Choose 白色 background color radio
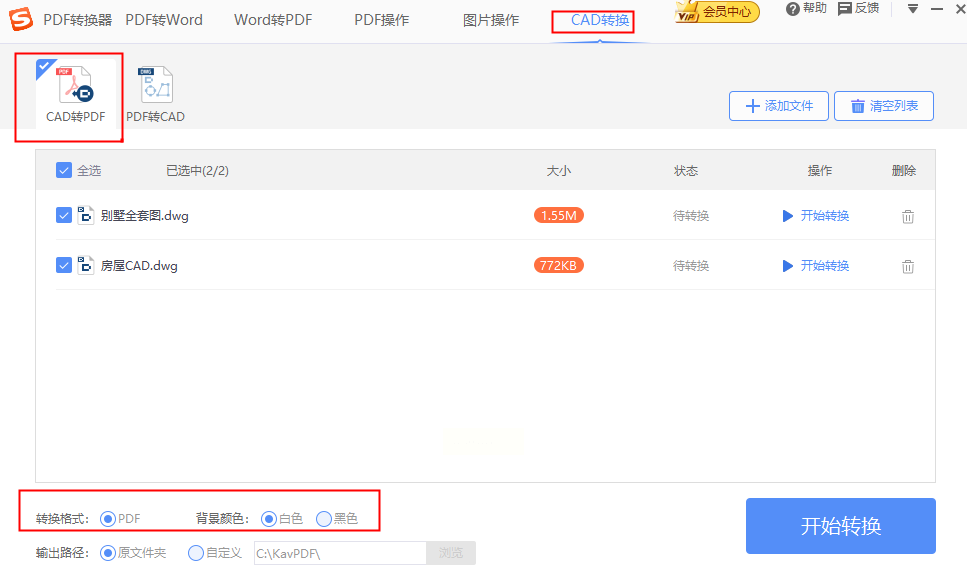The width and height of the screenshot is (967, 583). [268, 519]
